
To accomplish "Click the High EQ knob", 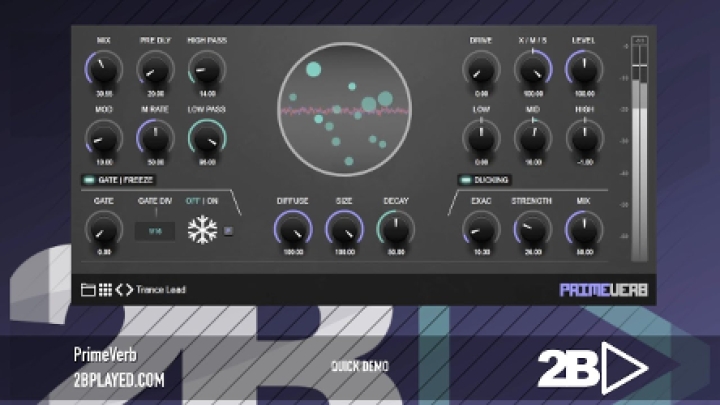I will [x=584, y=138].
